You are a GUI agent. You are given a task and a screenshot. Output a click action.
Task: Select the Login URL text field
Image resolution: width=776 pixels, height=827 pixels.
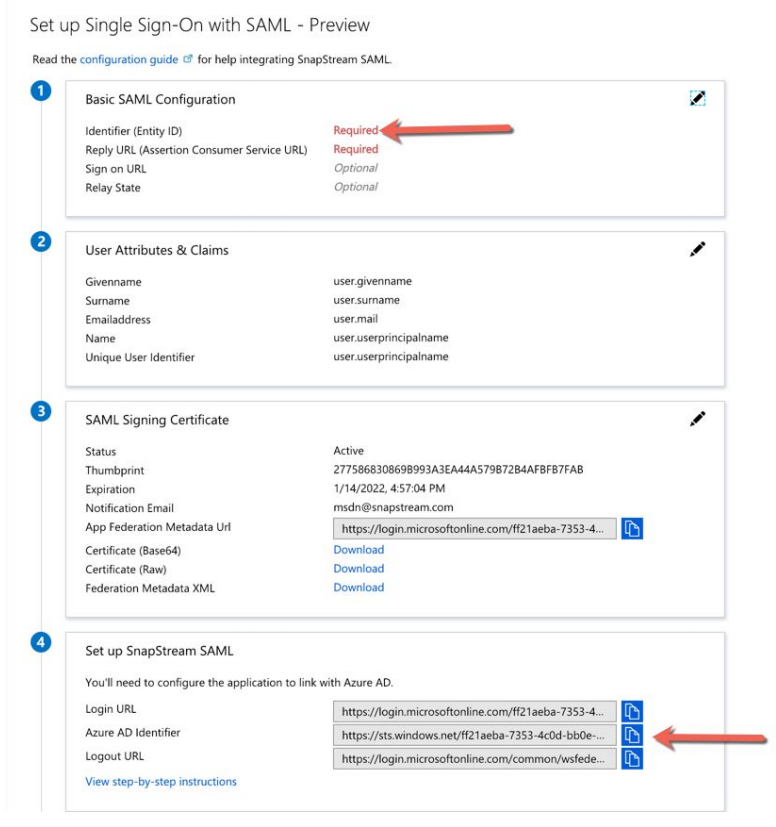coord(474,711)
